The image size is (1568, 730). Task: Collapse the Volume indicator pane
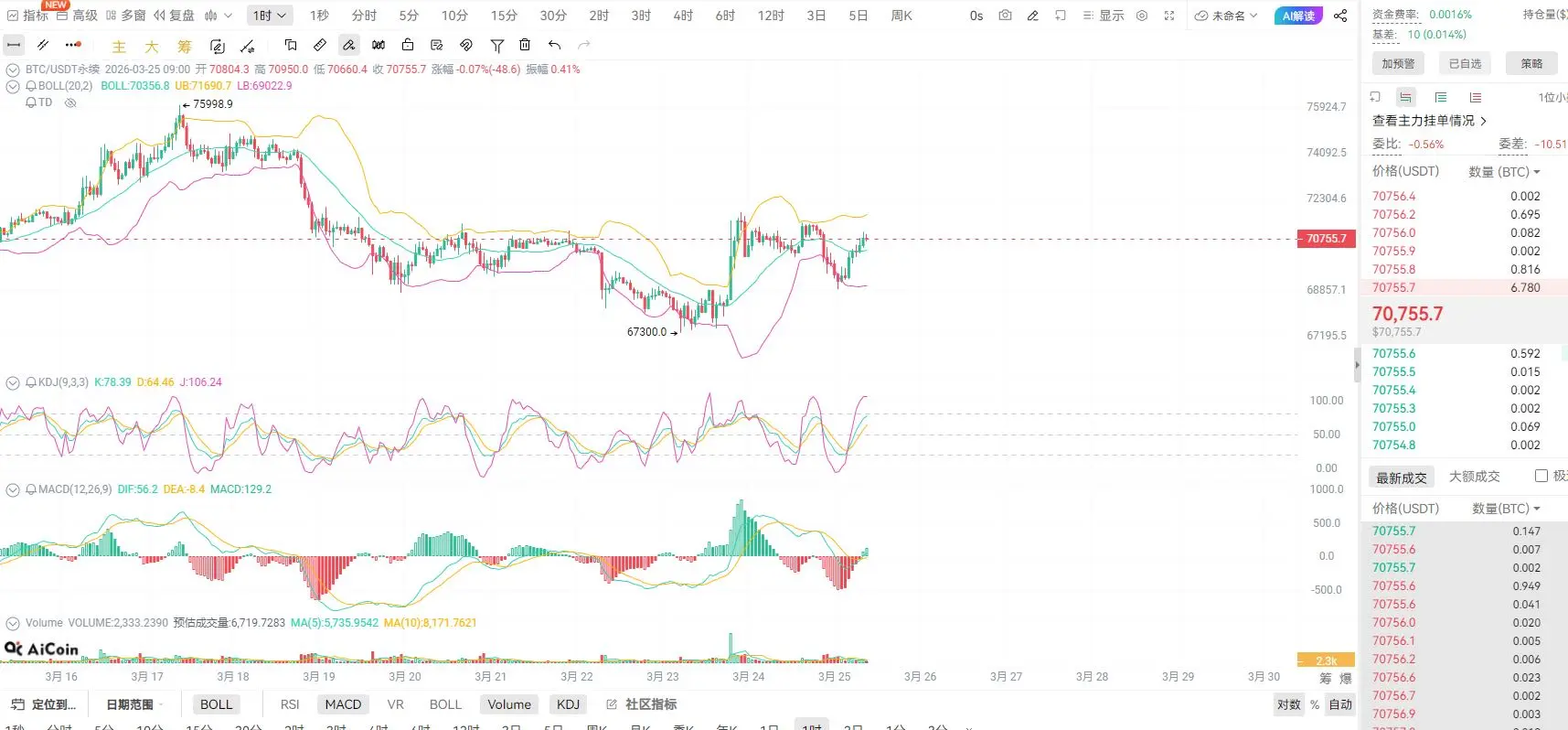point(13,623)
